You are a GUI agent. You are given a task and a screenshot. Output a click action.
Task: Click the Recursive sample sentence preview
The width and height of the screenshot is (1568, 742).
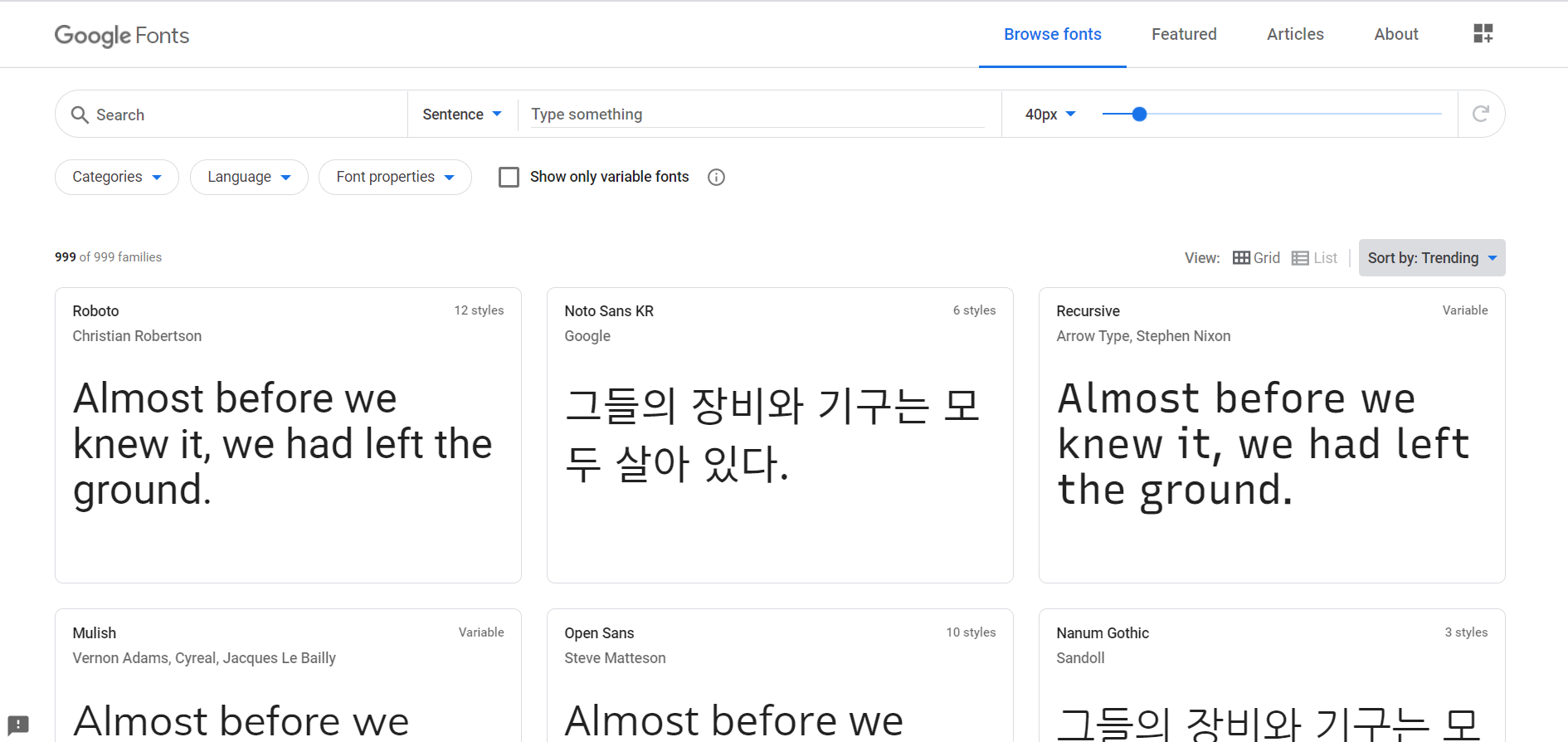coord(1264,444)
